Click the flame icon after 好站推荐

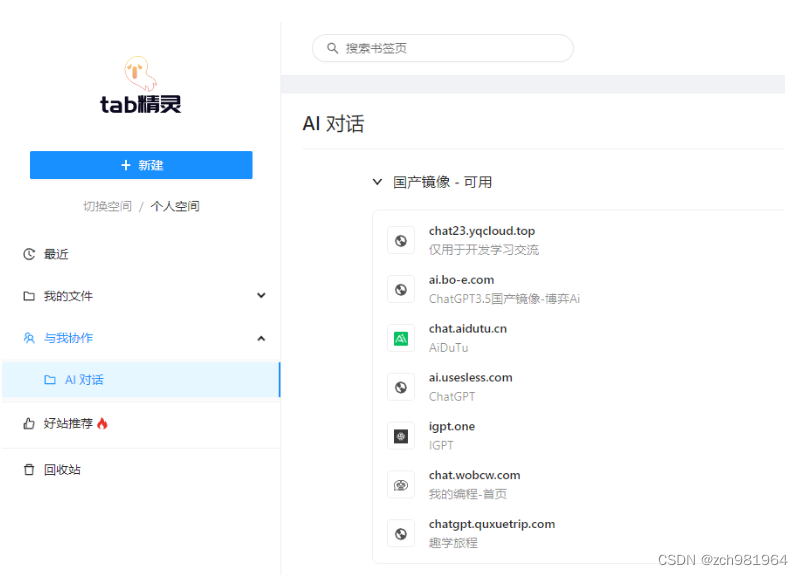[x=102, y=423]
